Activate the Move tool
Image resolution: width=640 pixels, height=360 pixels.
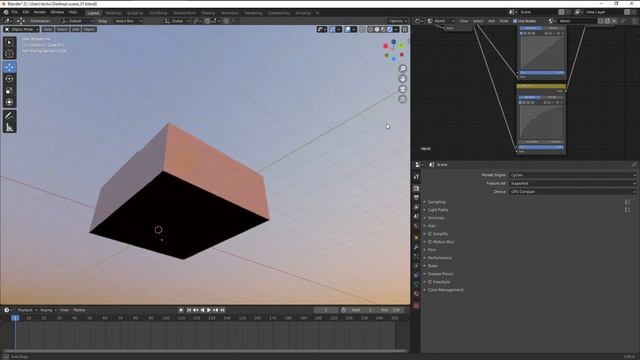tap(10, 67)
